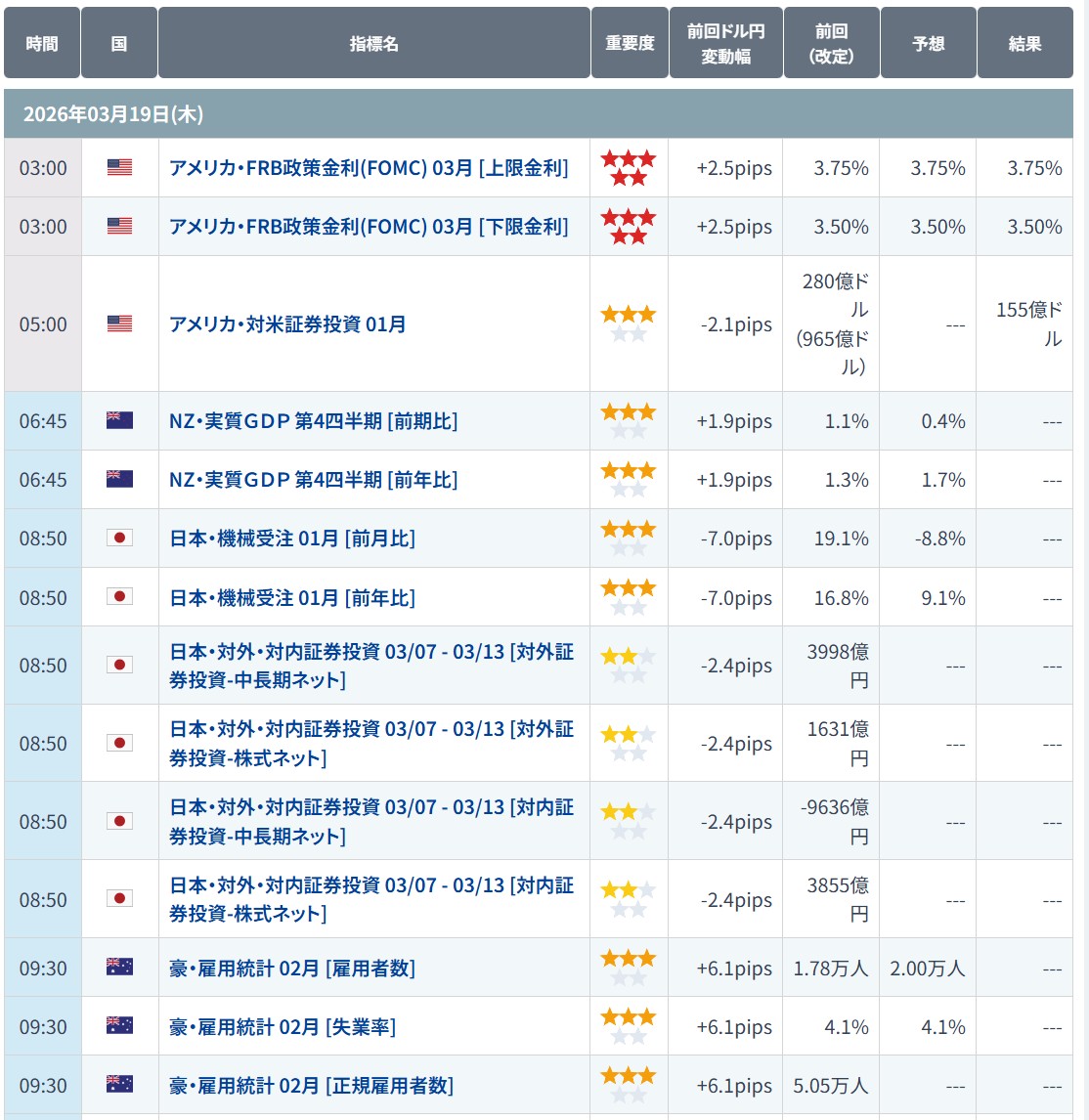Screen dimensions: 1089x1120
Task: Click importance stars for 対外証券投資-中長期ネット row
Action: (629, 666)
